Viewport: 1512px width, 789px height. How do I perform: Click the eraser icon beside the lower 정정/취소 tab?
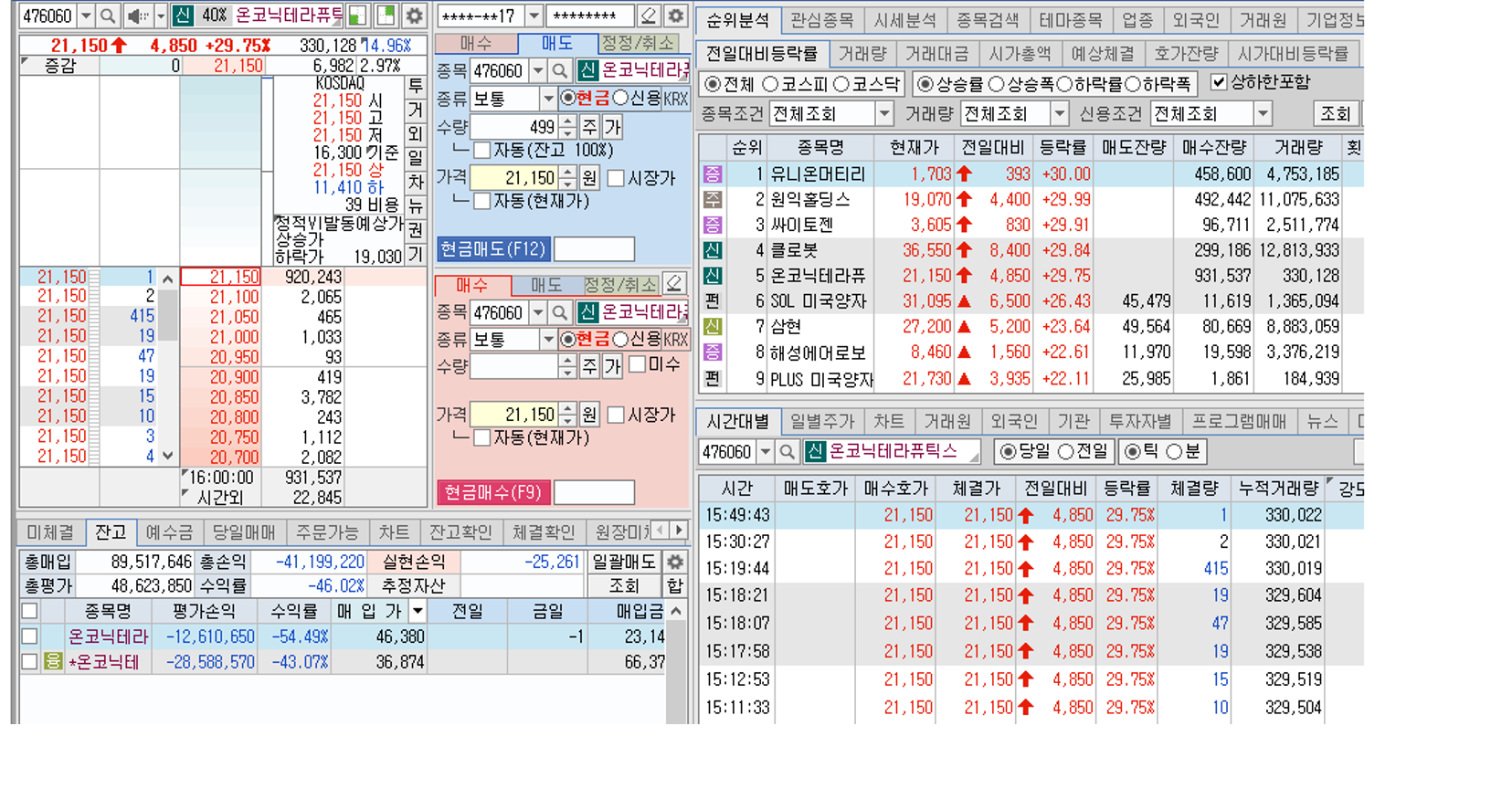pyautogui.click(x=674, y=284)
